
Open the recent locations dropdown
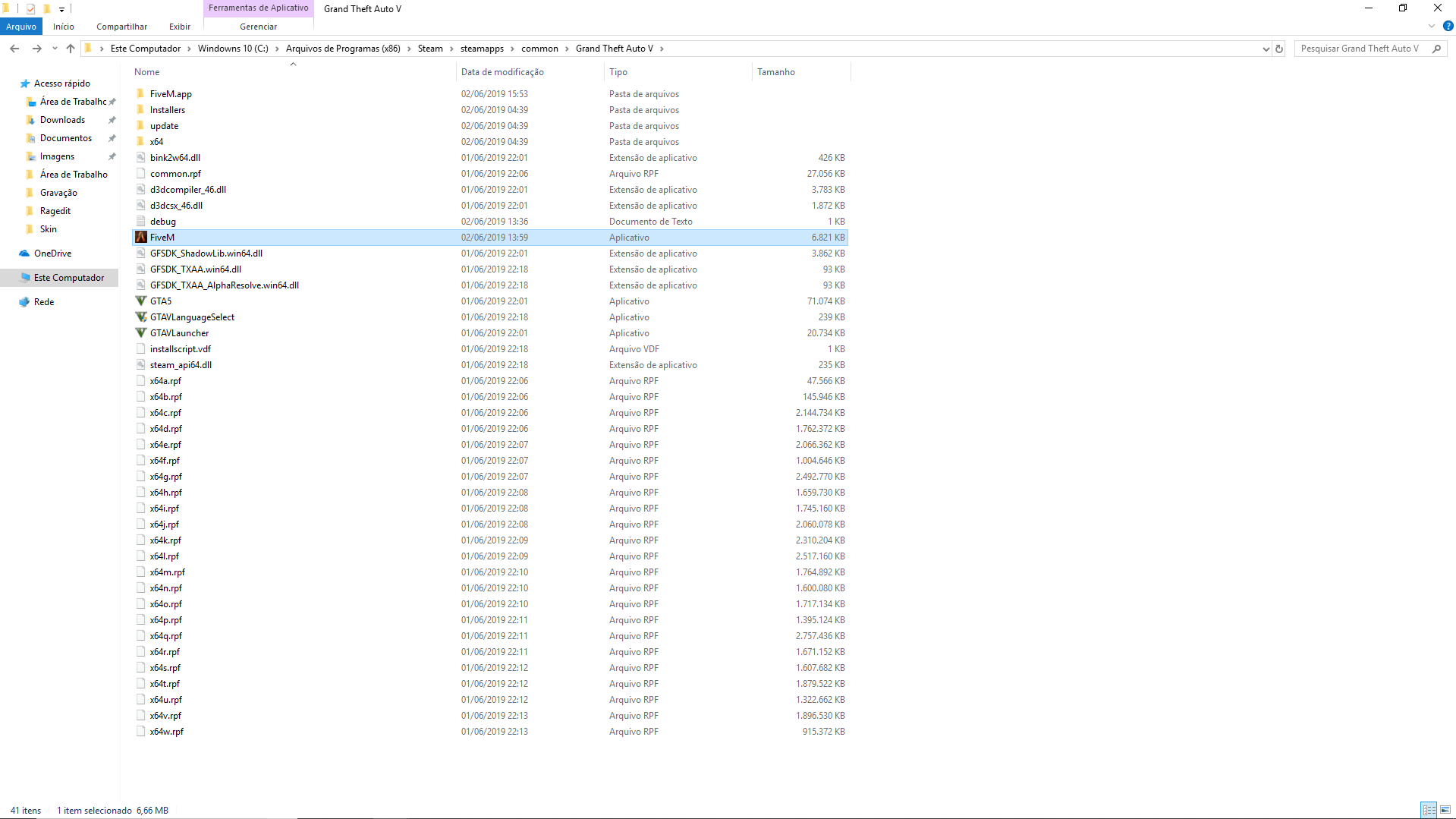[55, 49]
